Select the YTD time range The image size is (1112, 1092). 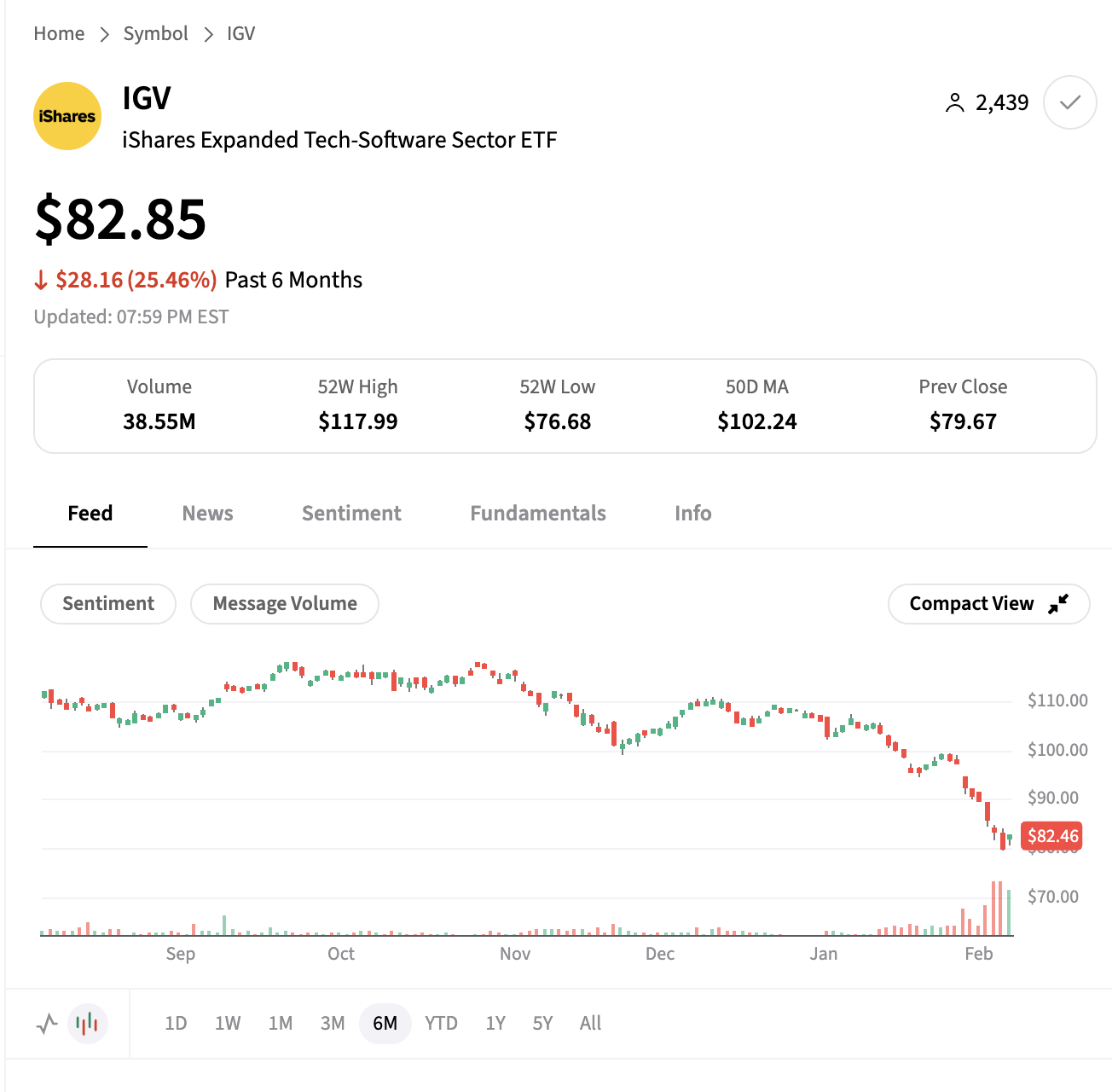(441, 1023)
